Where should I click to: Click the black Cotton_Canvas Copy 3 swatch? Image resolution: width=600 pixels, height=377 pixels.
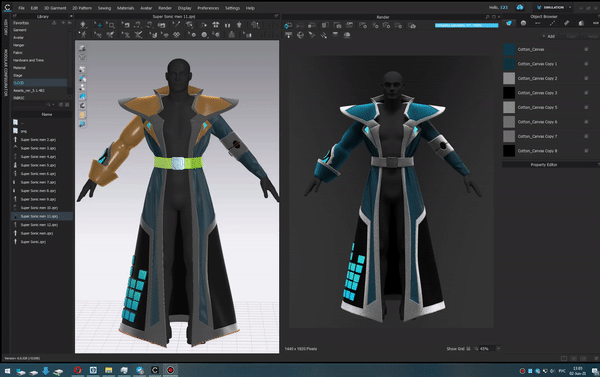(x=509, y=93)
